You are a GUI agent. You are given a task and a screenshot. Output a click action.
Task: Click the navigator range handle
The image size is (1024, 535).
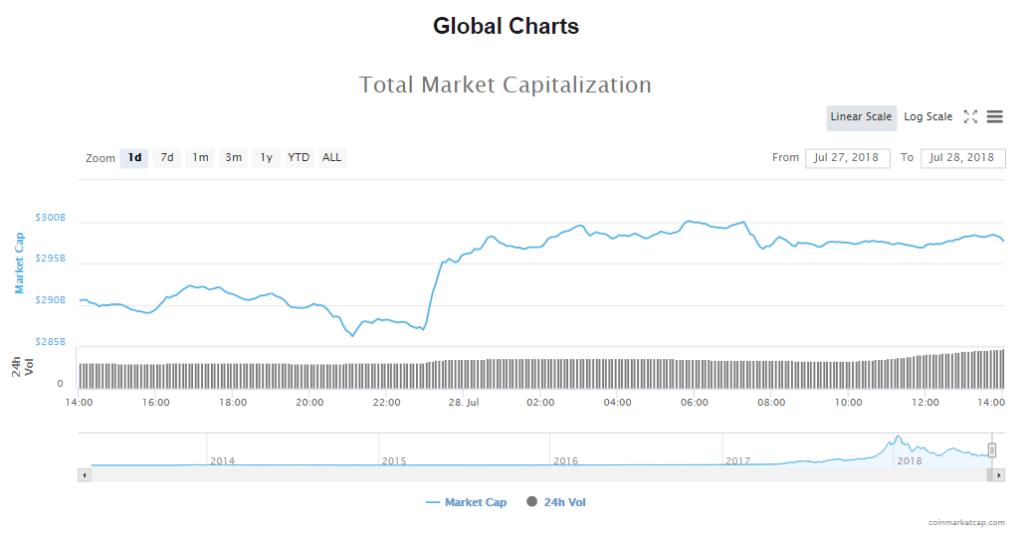click(992, 450)
